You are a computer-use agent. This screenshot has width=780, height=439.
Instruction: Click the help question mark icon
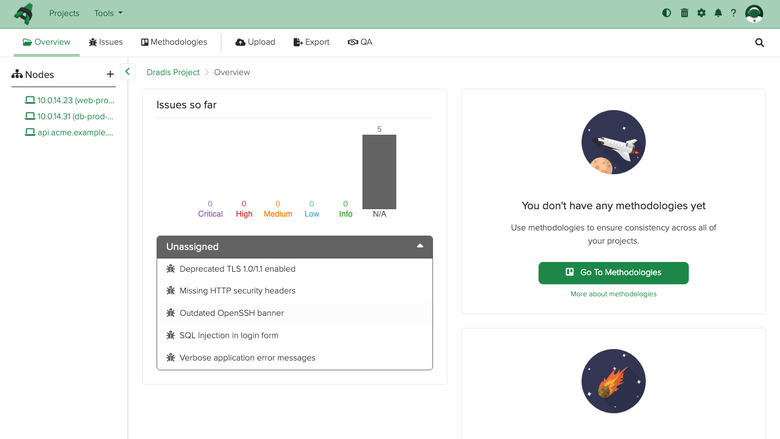(x=733, y=13)
